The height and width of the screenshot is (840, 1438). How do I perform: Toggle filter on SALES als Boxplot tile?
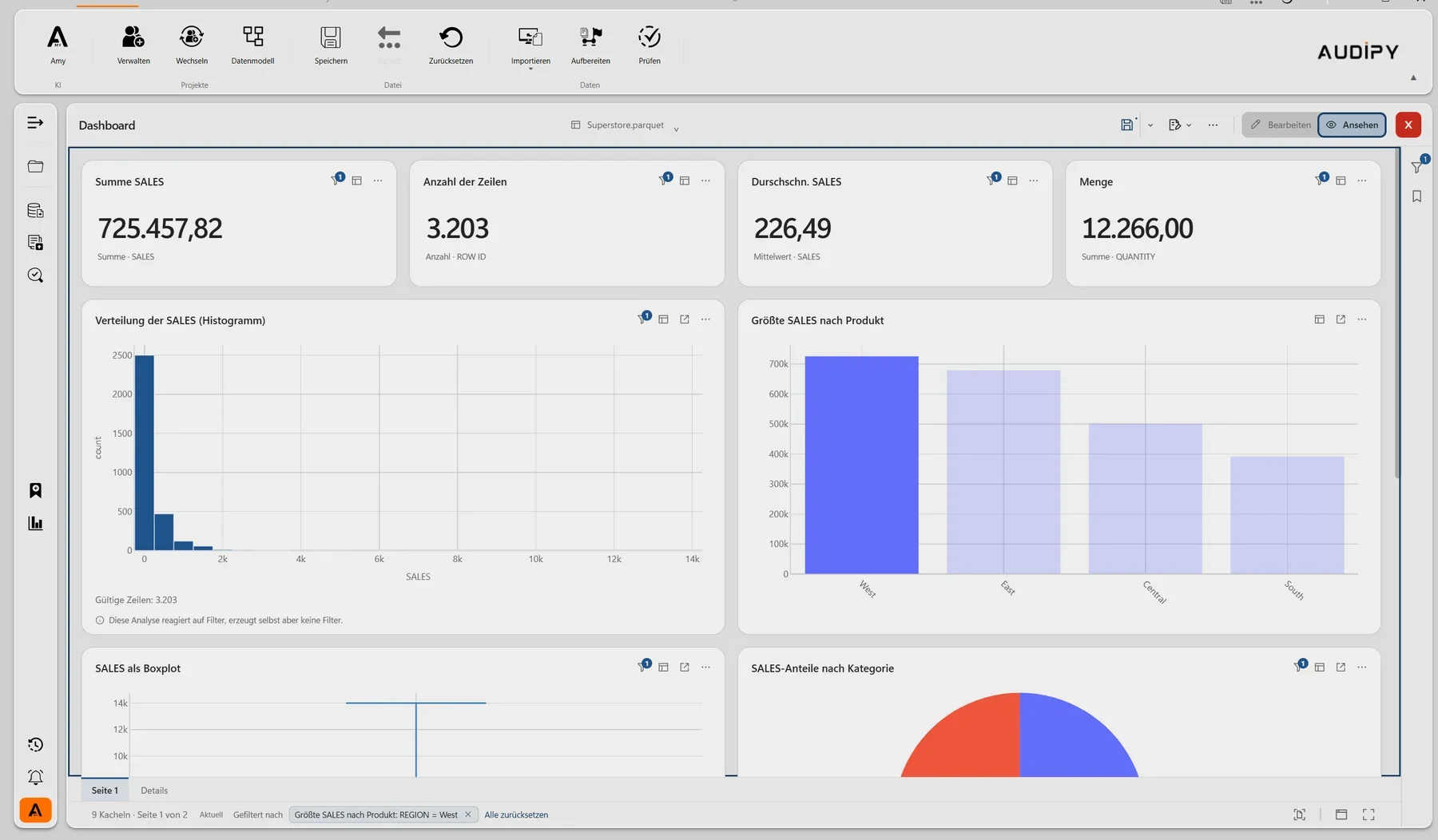coord(644,666)
